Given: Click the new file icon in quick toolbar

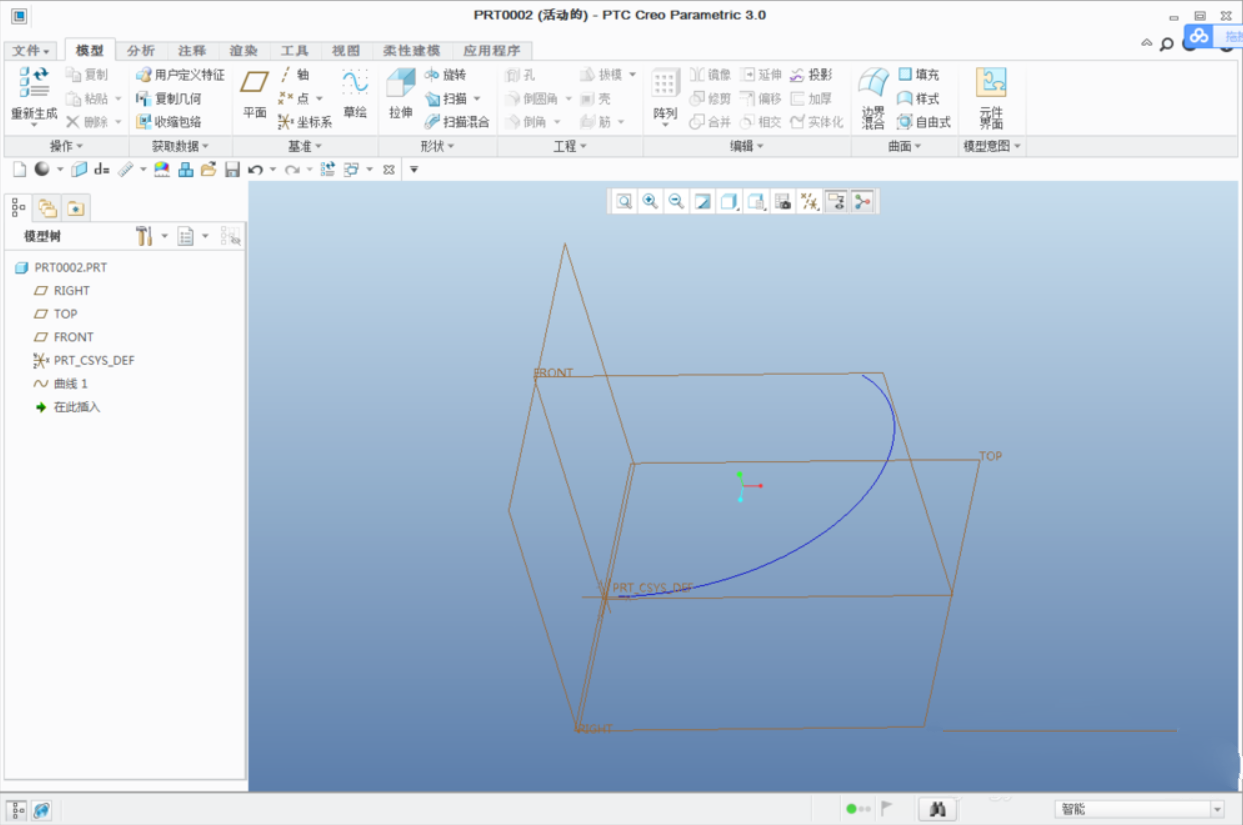Looking at the screenshot, I should click(19, 170).
